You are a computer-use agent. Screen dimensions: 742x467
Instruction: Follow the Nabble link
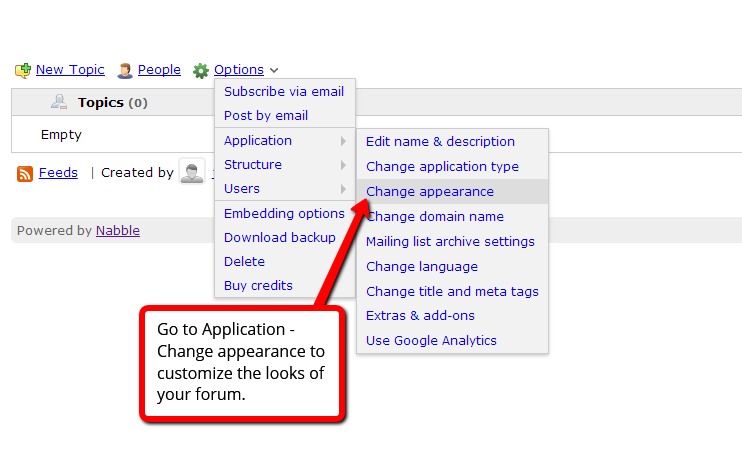[x=118, y=231]
